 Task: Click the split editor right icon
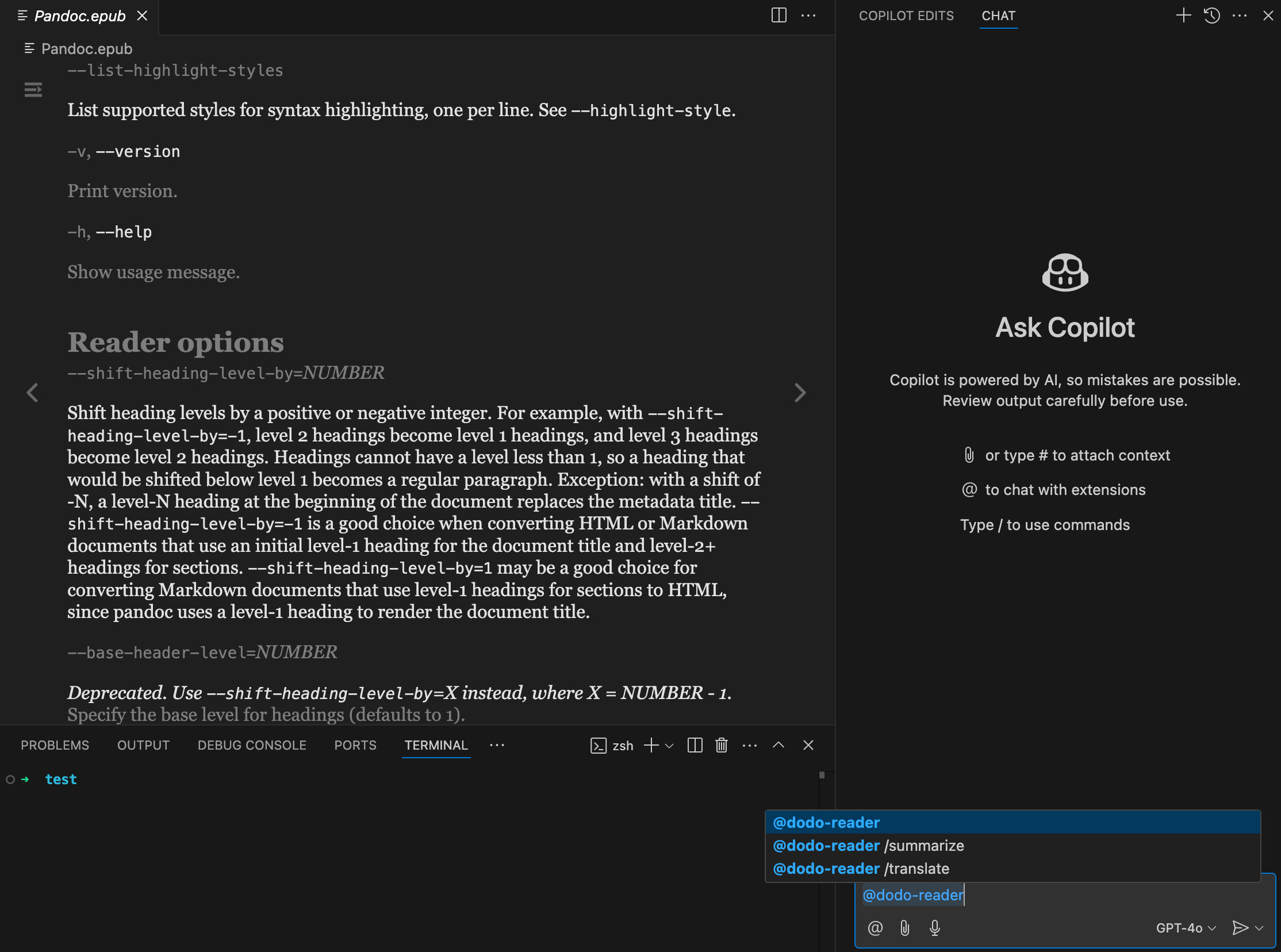[x=778, y=16]
